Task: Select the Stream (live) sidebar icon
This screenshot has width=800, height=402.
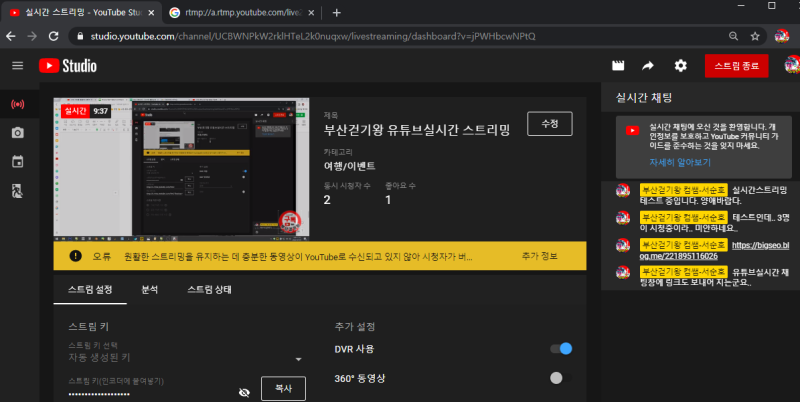Action: coord(18,105)
